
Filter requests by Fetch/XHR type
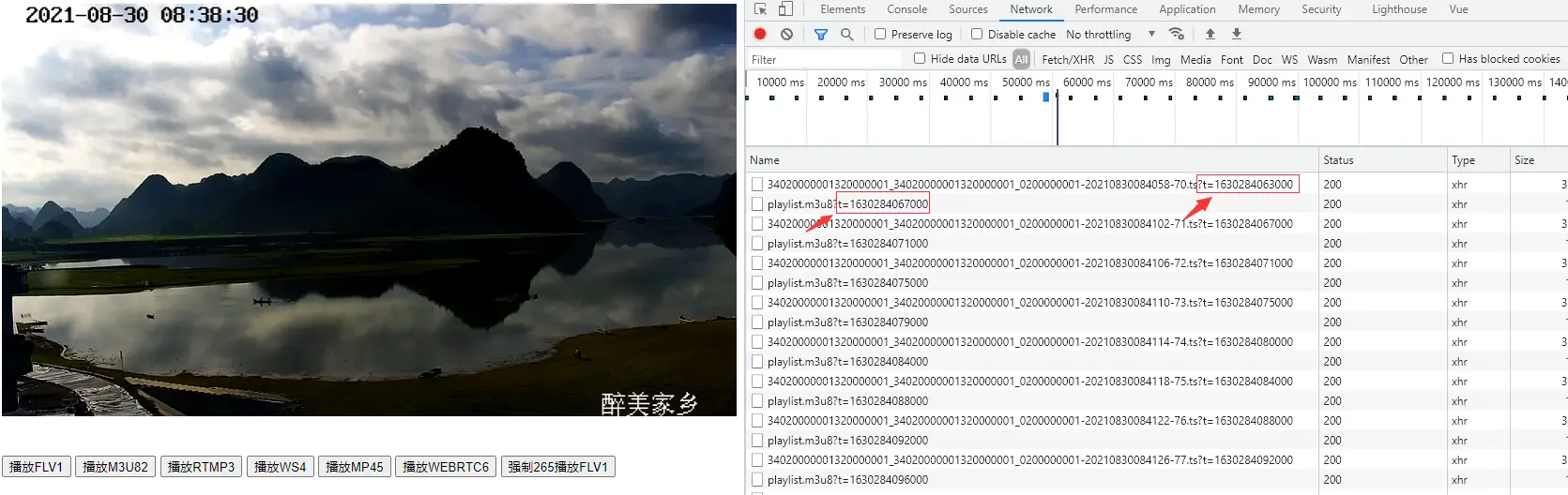tap(1068, 60)
